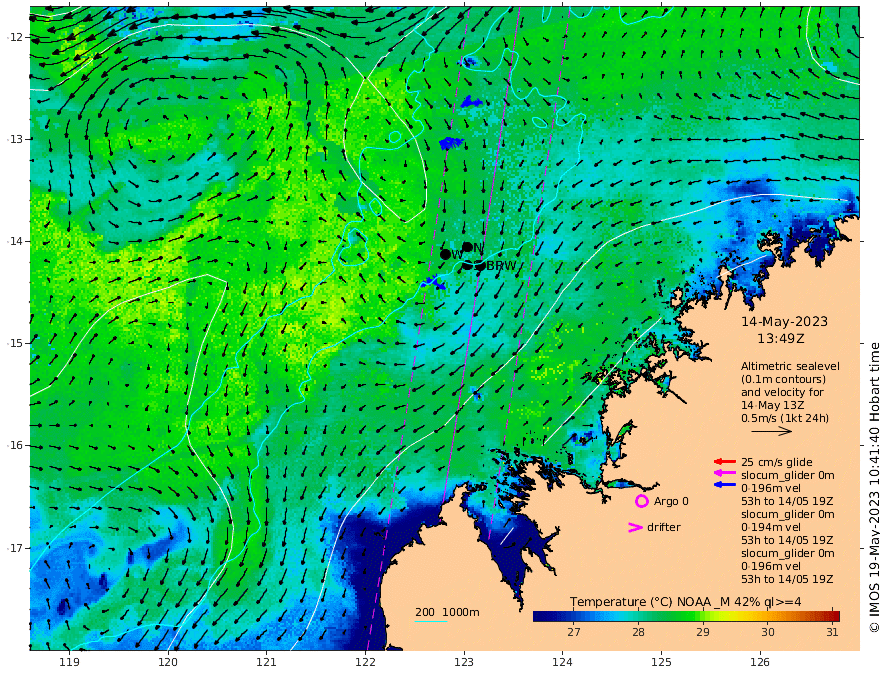Click latitude axis label -13
This screenshot has height=680, width=880.
tap(15, 139)
